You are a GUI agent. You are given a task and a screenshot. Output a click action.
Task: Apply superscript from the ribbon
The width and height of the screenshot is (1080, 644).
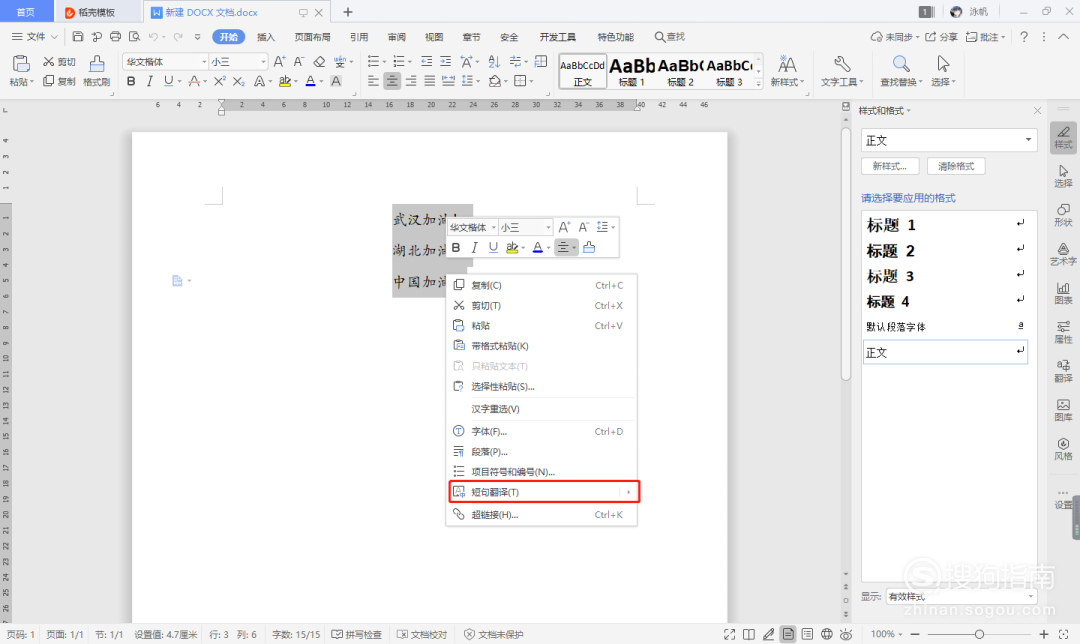tap(220, 81)
